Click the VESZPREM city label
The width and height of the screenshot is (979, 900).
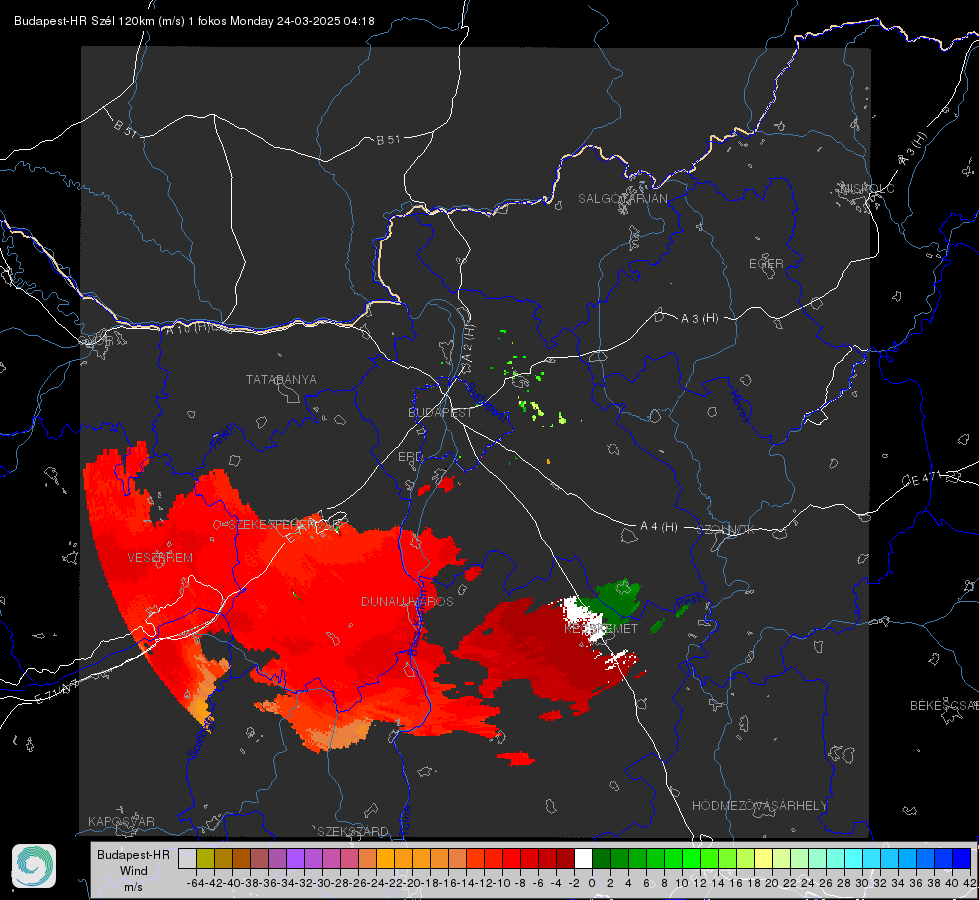click(x=160, y=558)
